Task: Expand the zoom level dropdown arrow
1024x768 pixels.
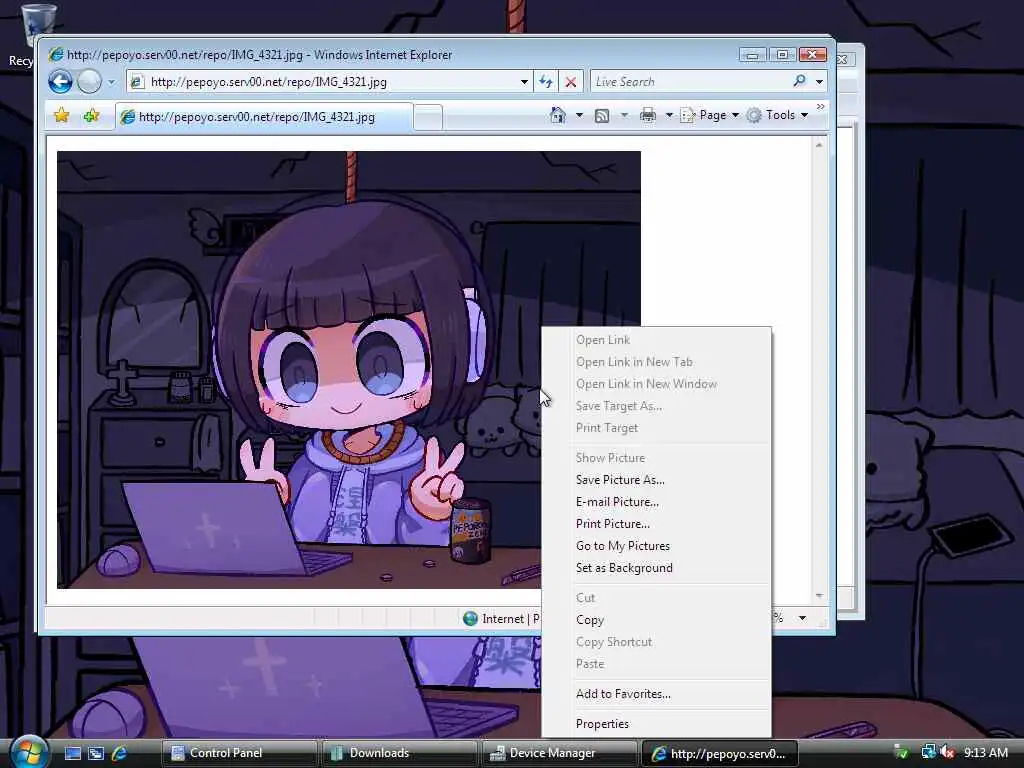Action: [802, 618]
